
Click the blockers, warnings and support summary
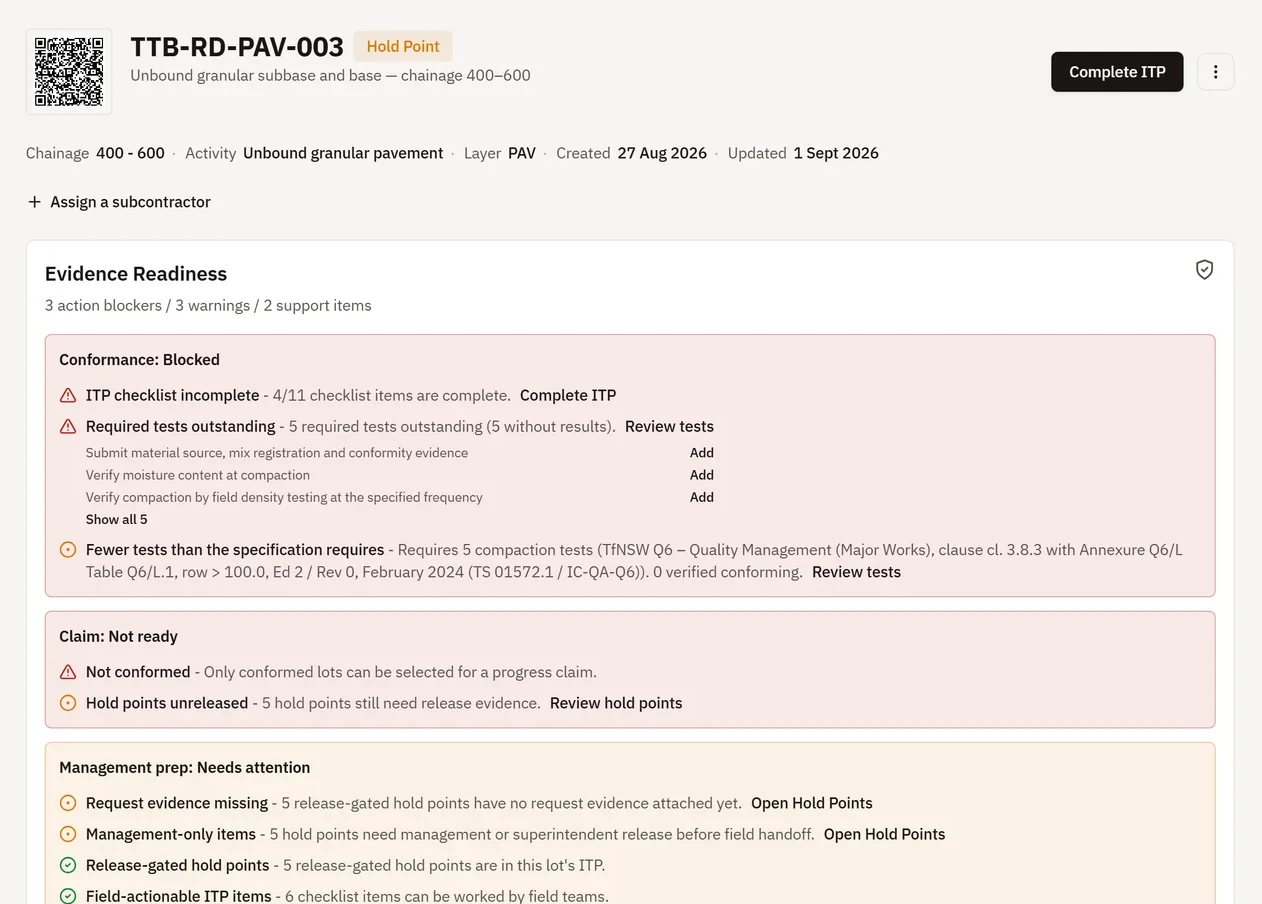point(208,306)
